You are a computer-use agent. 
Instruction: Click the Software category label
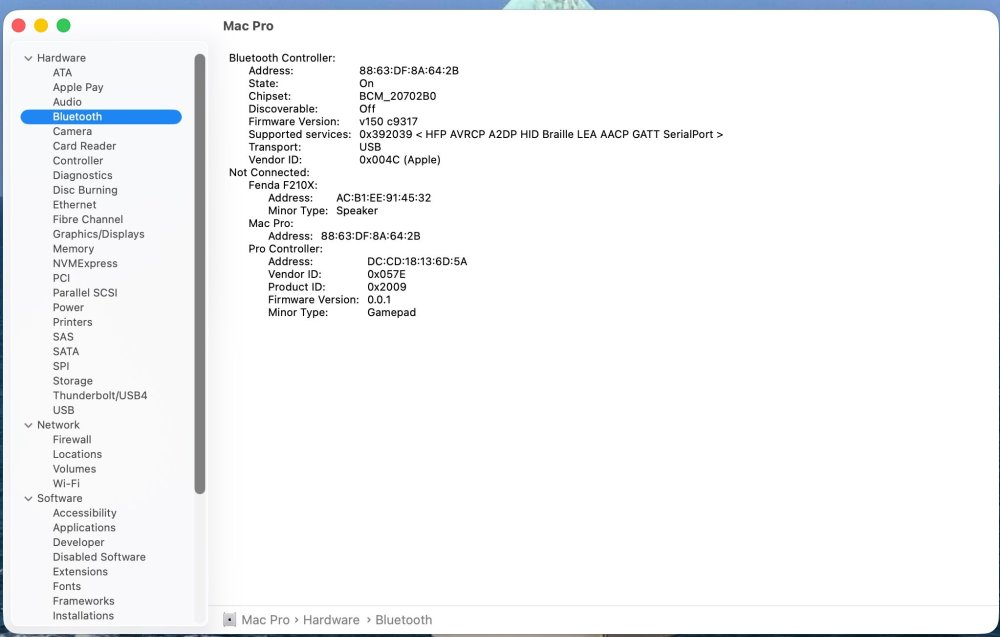[59, 498]
